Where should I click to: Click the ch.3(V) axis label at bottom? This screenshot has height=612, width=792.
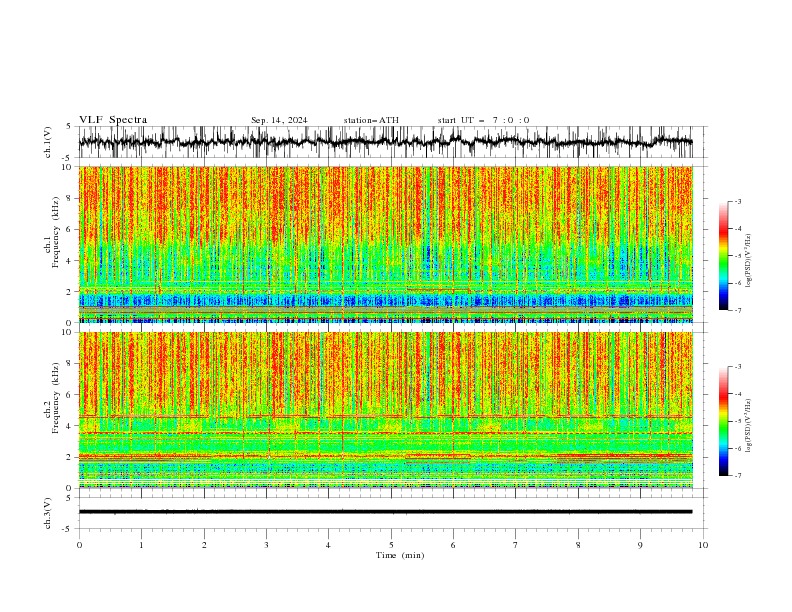(48, 513)
